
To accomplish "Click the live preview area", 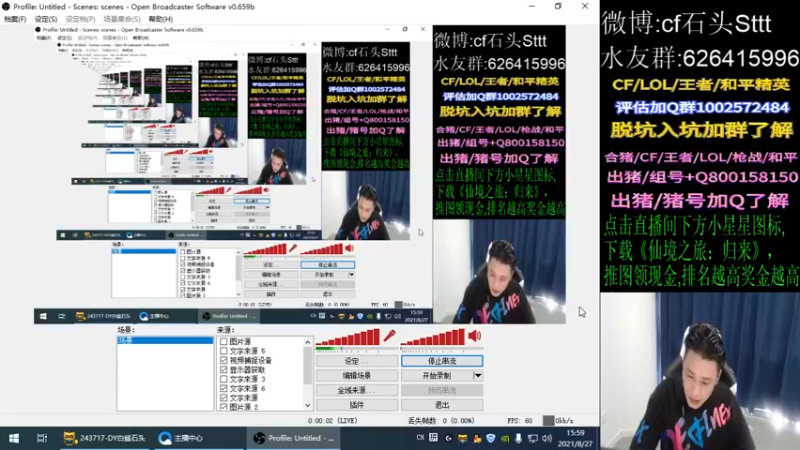I will 299,174.
